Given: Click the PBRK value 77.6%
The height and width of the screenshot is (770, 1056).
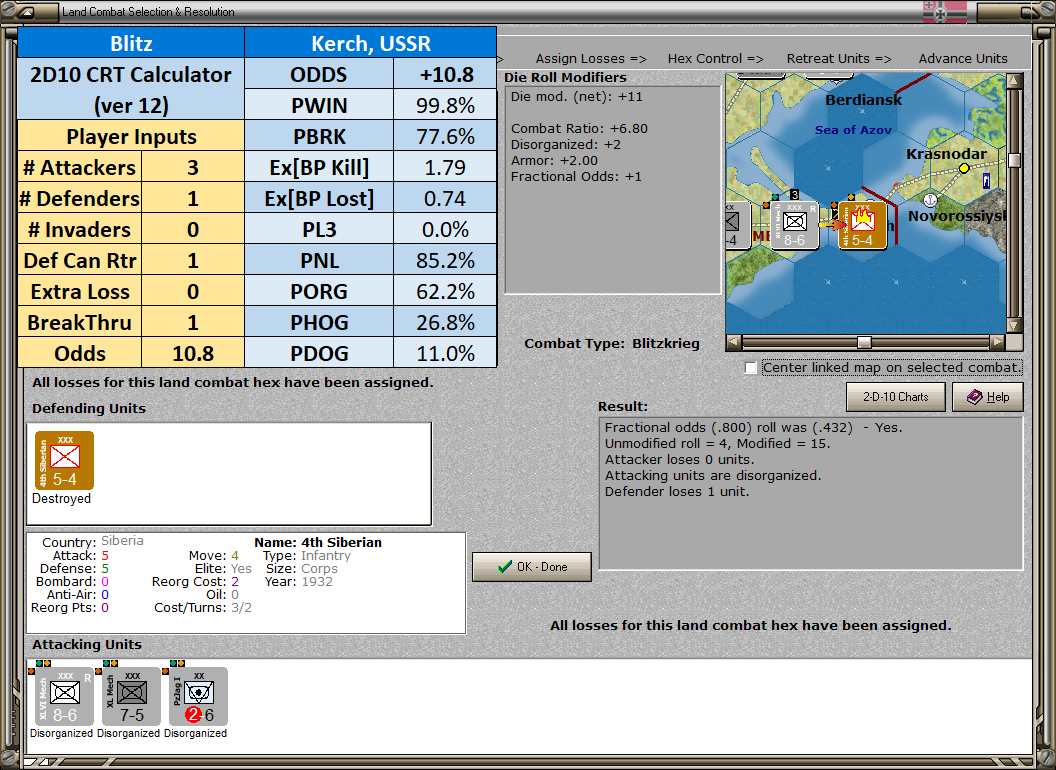Looking at the screenshot, I should [445, 136].
